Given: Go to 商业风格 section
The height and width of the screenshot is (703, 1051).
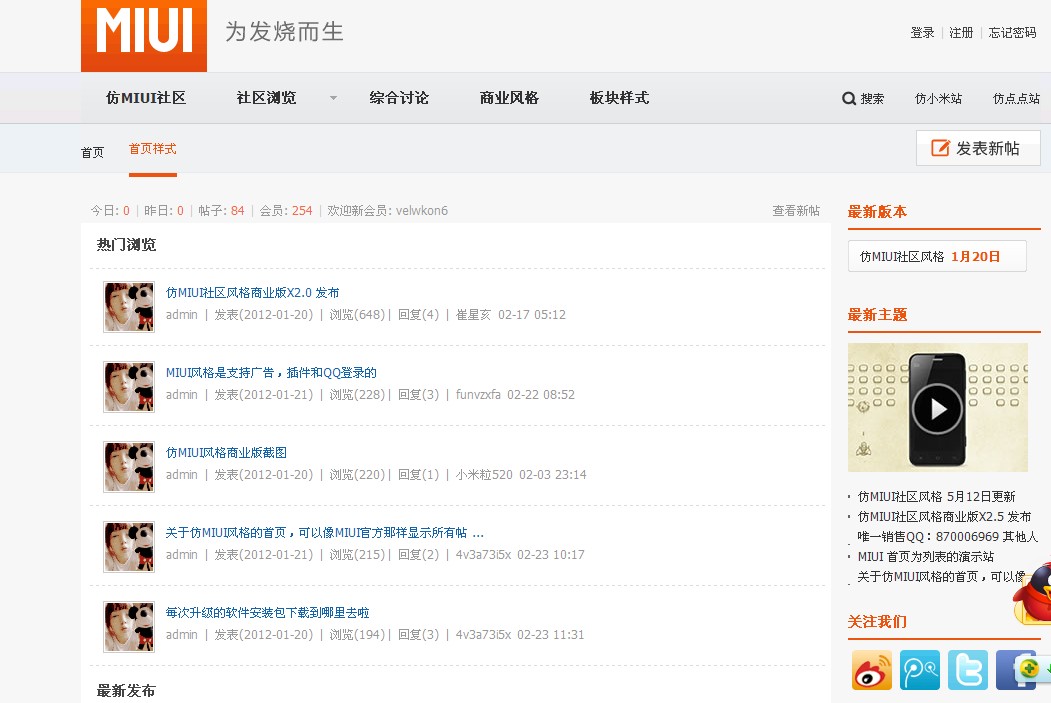Looking at the screenshot, I should [509, 98].
